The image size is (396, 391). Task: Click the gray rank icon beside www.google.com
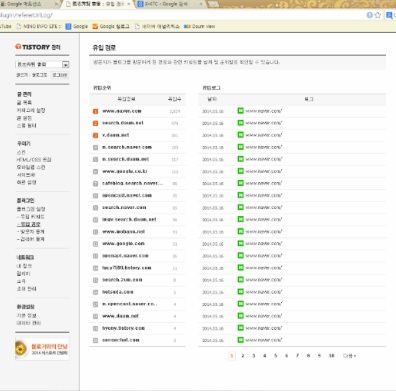[95, 244]
